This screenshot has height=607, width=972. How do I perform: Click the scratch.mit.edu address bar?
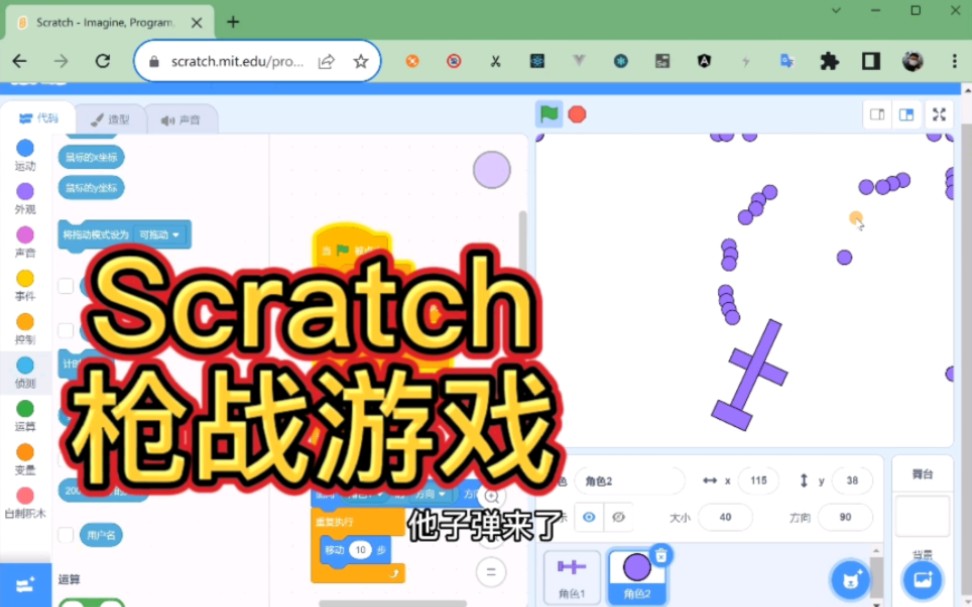(236, 61)
